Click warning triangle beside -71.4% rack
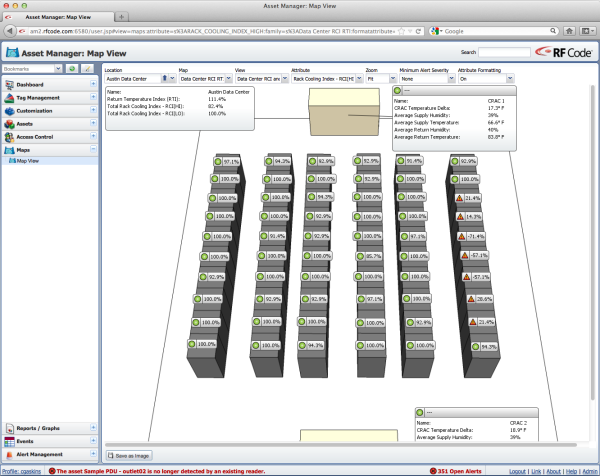The height and width of the screenshot is (476, 600). (462, 236)
